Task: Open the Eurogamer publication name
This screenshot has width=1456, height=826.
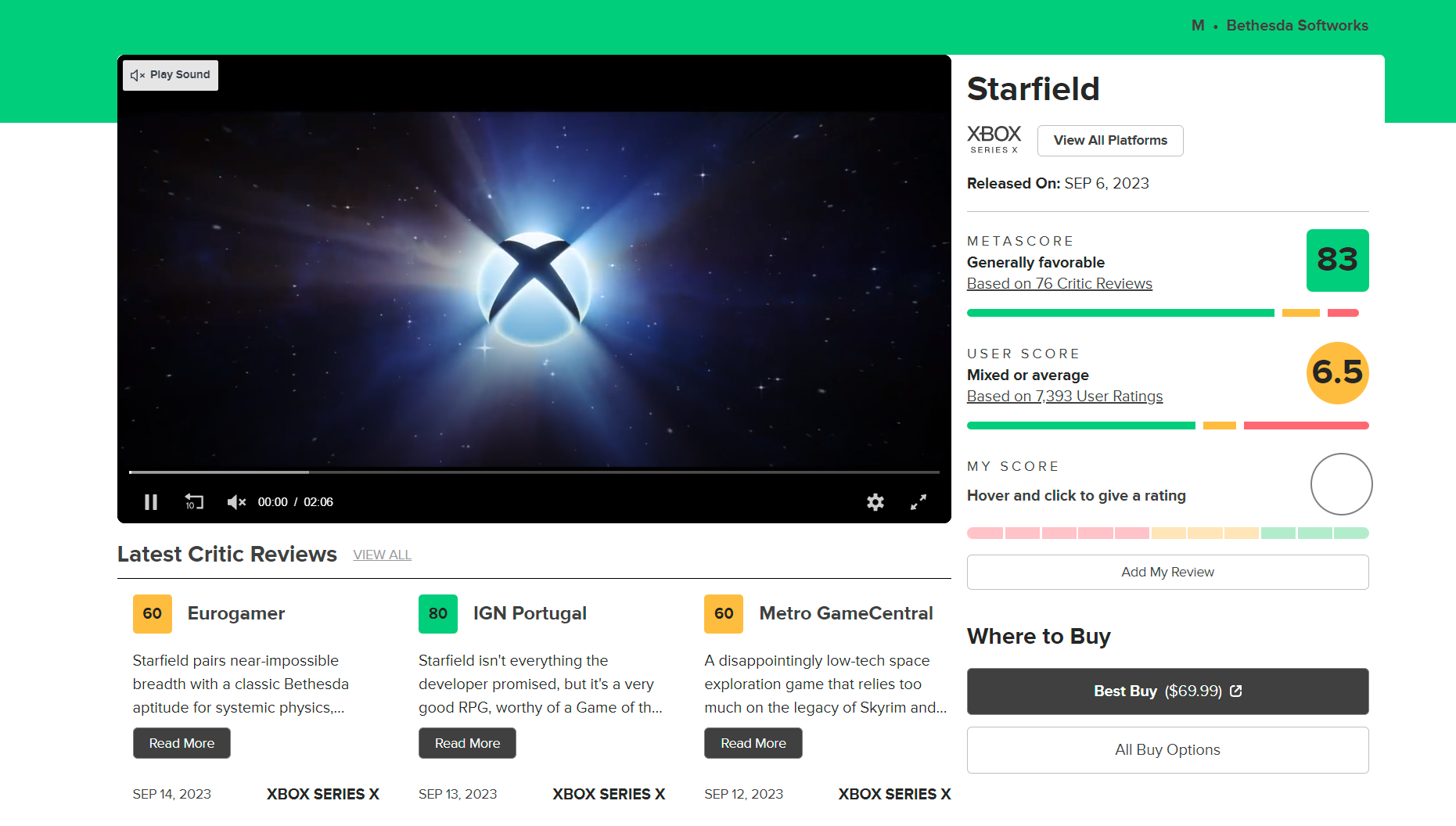Action: (x=236, y=614)
